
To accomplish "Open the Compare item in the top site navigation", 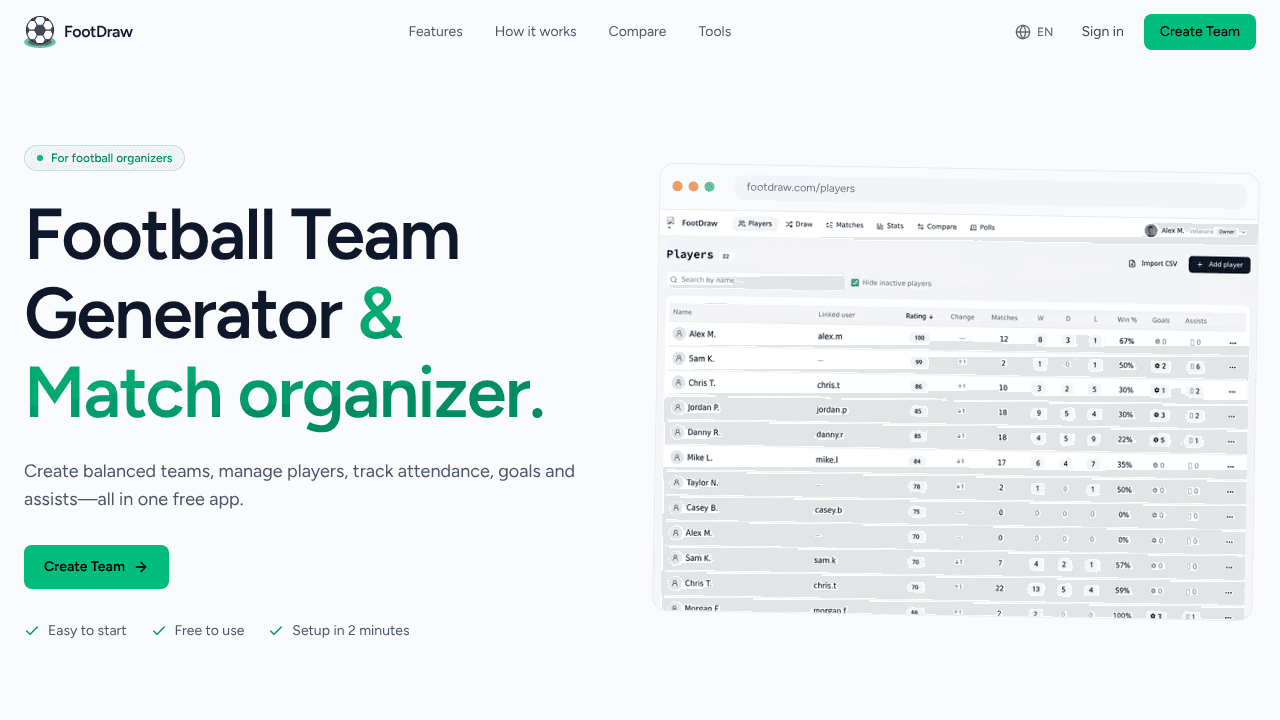I will (x=637, y=32).
